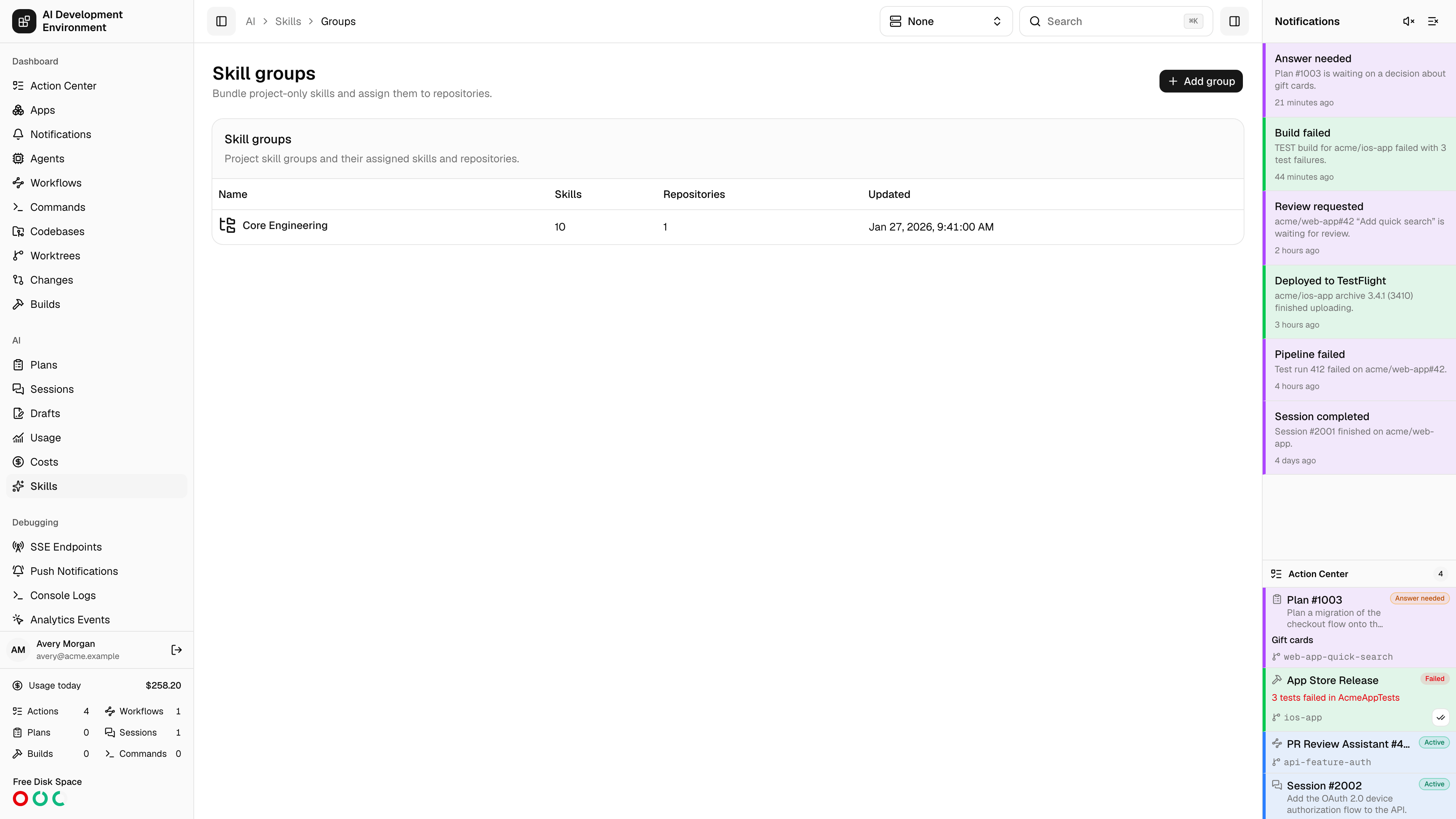
Task: Open Session #2002 action card
Action: coord(1359,796)
